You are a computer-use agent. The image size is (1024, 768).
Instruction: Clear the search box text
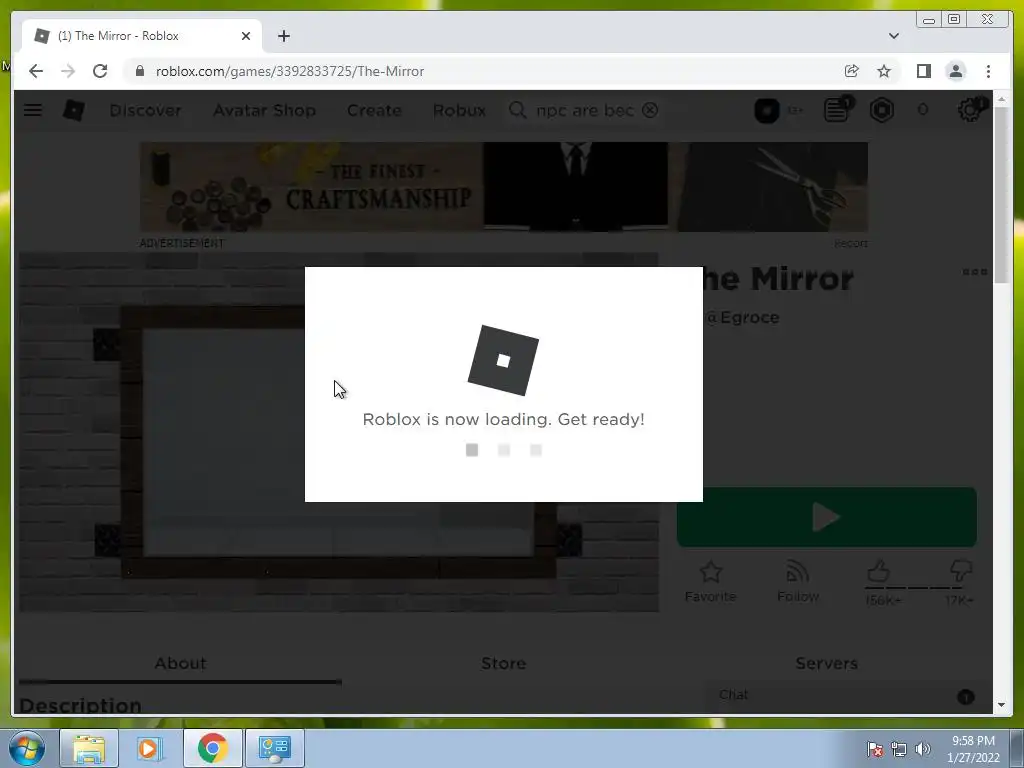point(650,110)
